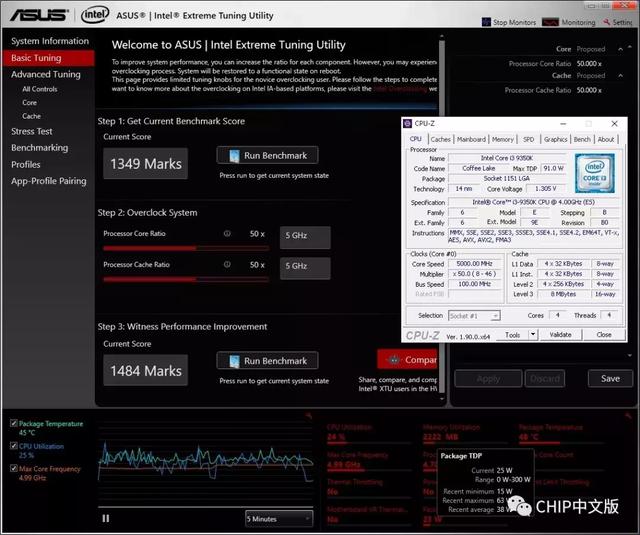This screenshot has width=640, height=535.
Task: Switch to the Mainboard tab in CPU-Z
Action: pyautogui.click(x=471, y=140)
